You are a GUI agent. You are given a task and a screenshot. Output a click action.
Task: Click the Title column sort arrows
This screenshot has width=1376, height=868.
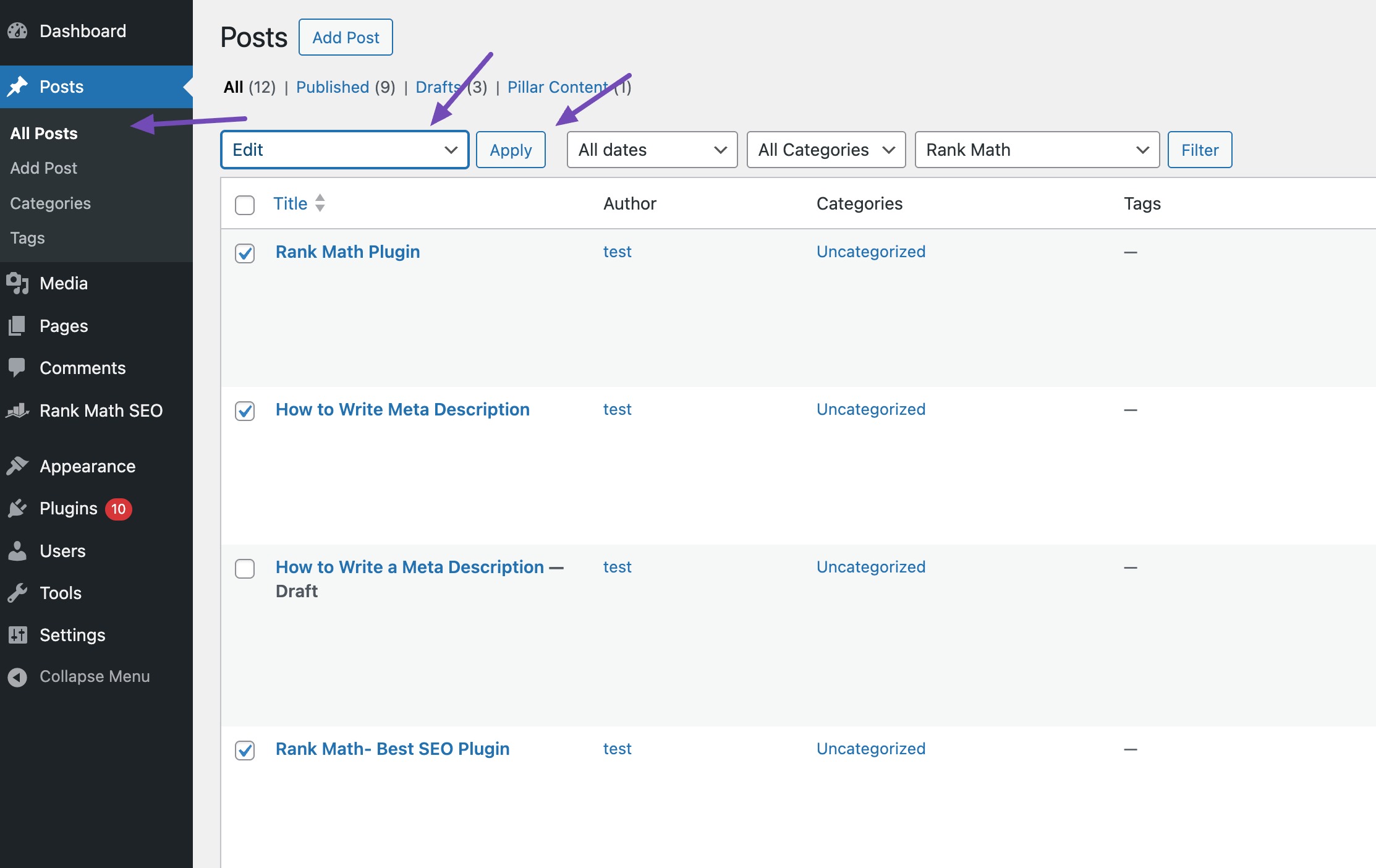(x=320, y=203)
